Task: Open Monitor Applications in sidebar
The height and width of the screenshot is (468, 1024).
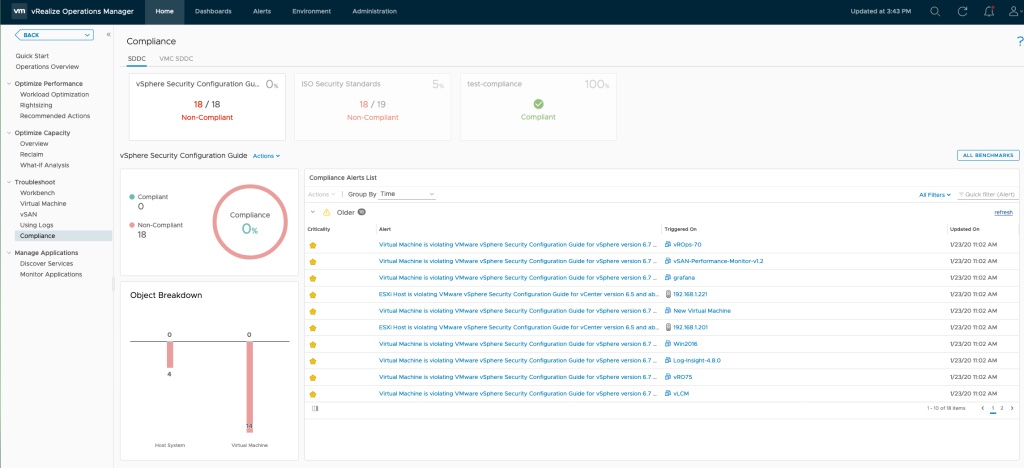Action: pyautogui.click(x=51, y=275)
